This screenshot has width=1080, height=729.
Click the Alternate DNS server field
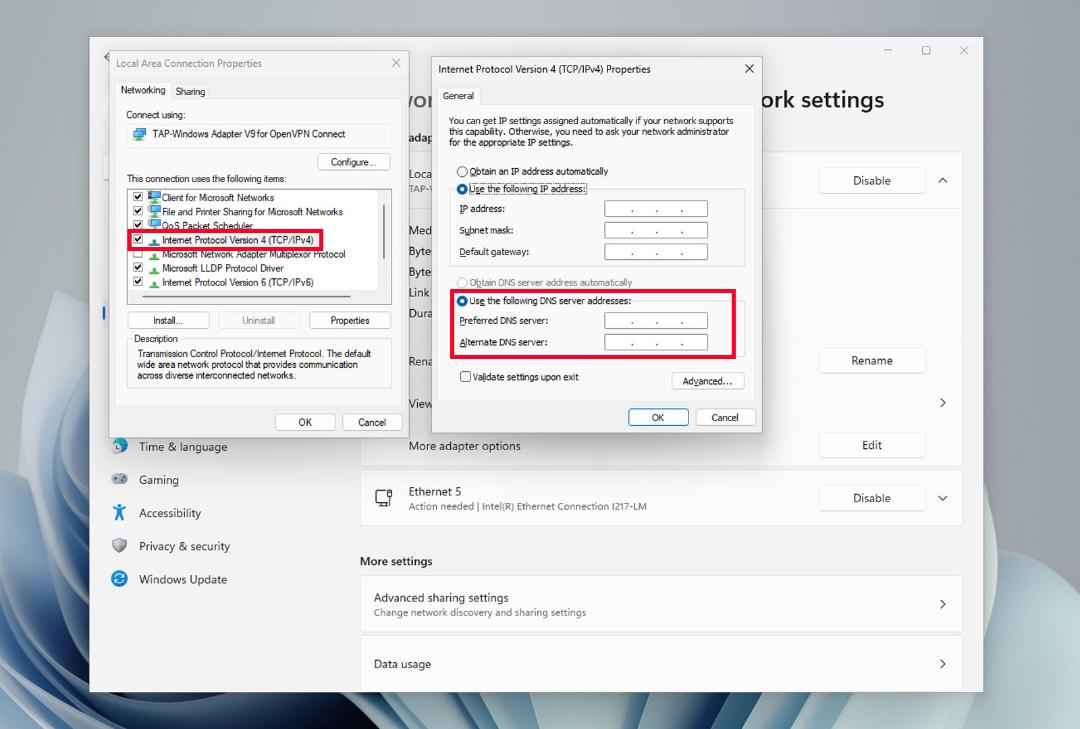656,342
